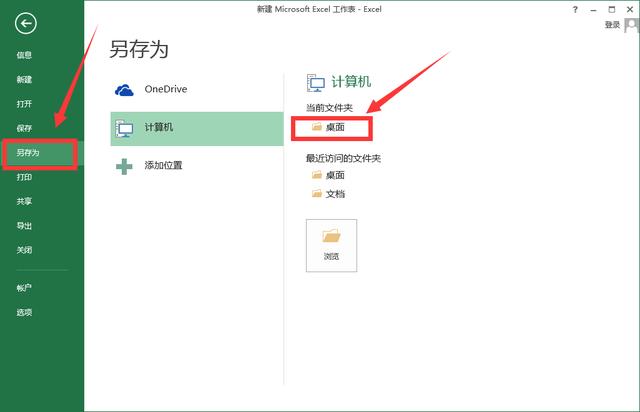Choose 保存 (Save) in the sidebar
Screen dimensions: 640x412
coord(24,128)
